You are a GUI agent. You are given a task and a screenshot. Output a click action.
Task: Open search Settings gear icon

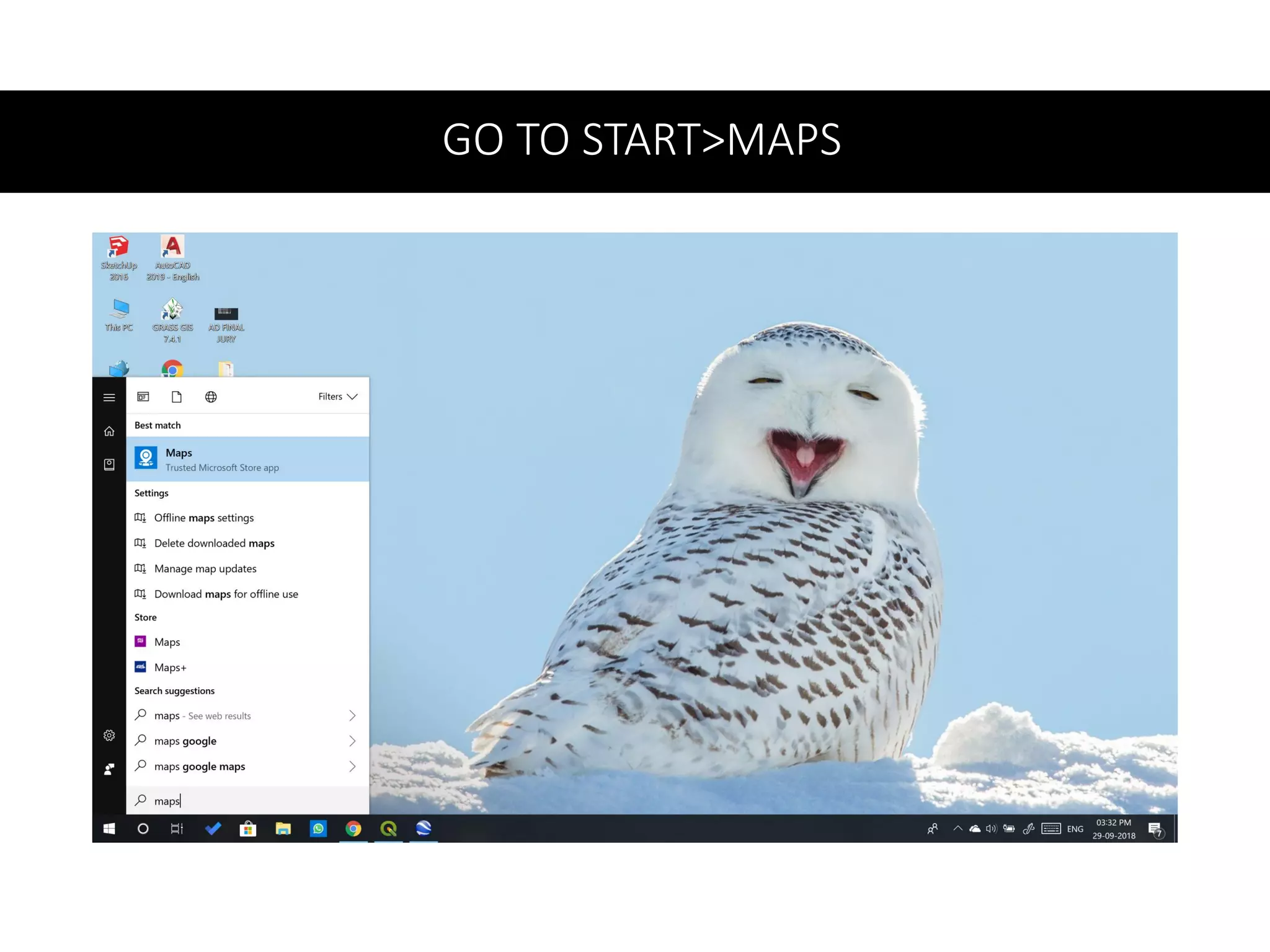coord(109,736)
